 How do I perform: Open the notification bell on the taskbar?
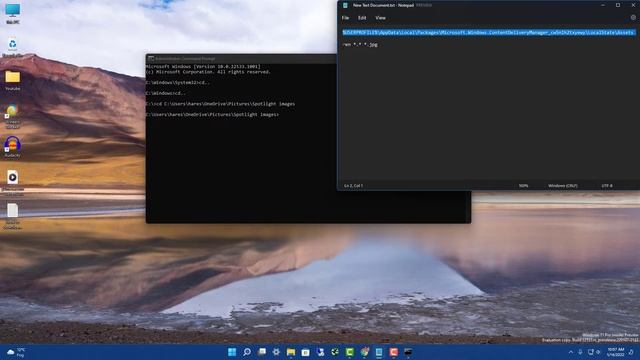click(x=631, y=352)
